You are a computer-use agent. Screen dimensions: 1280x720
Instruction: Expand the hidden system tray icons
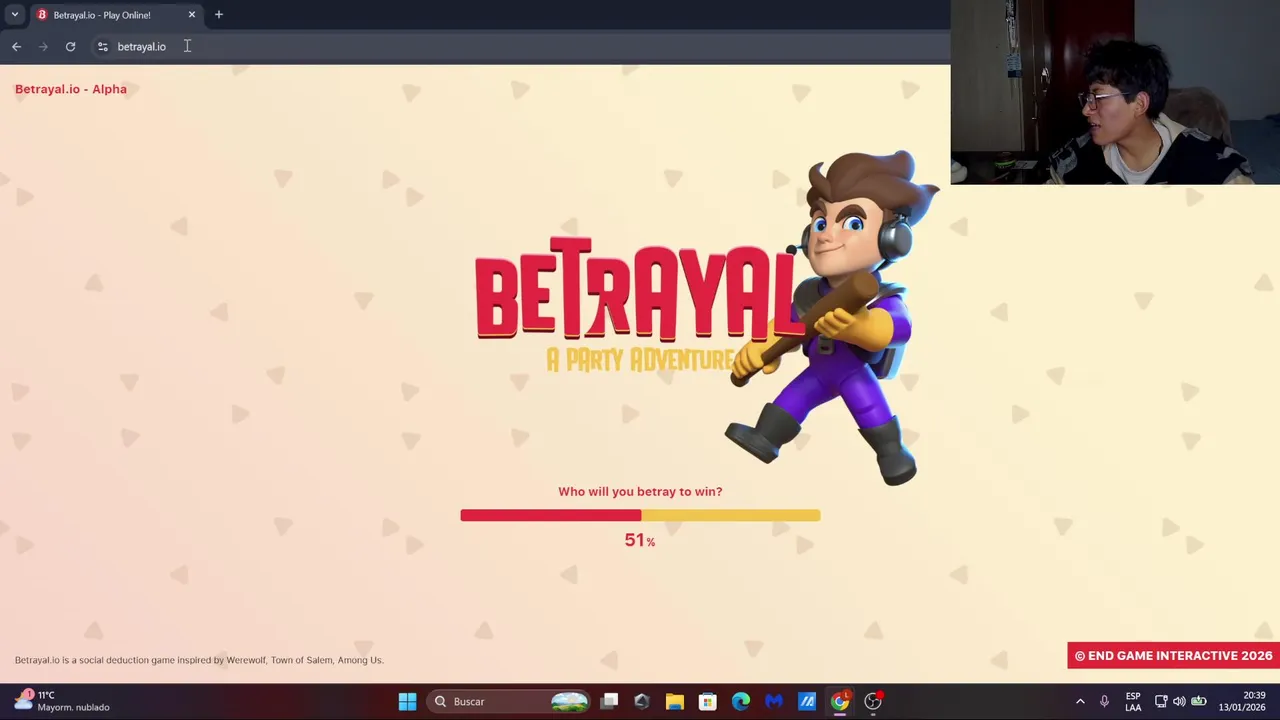(1080, 701)
